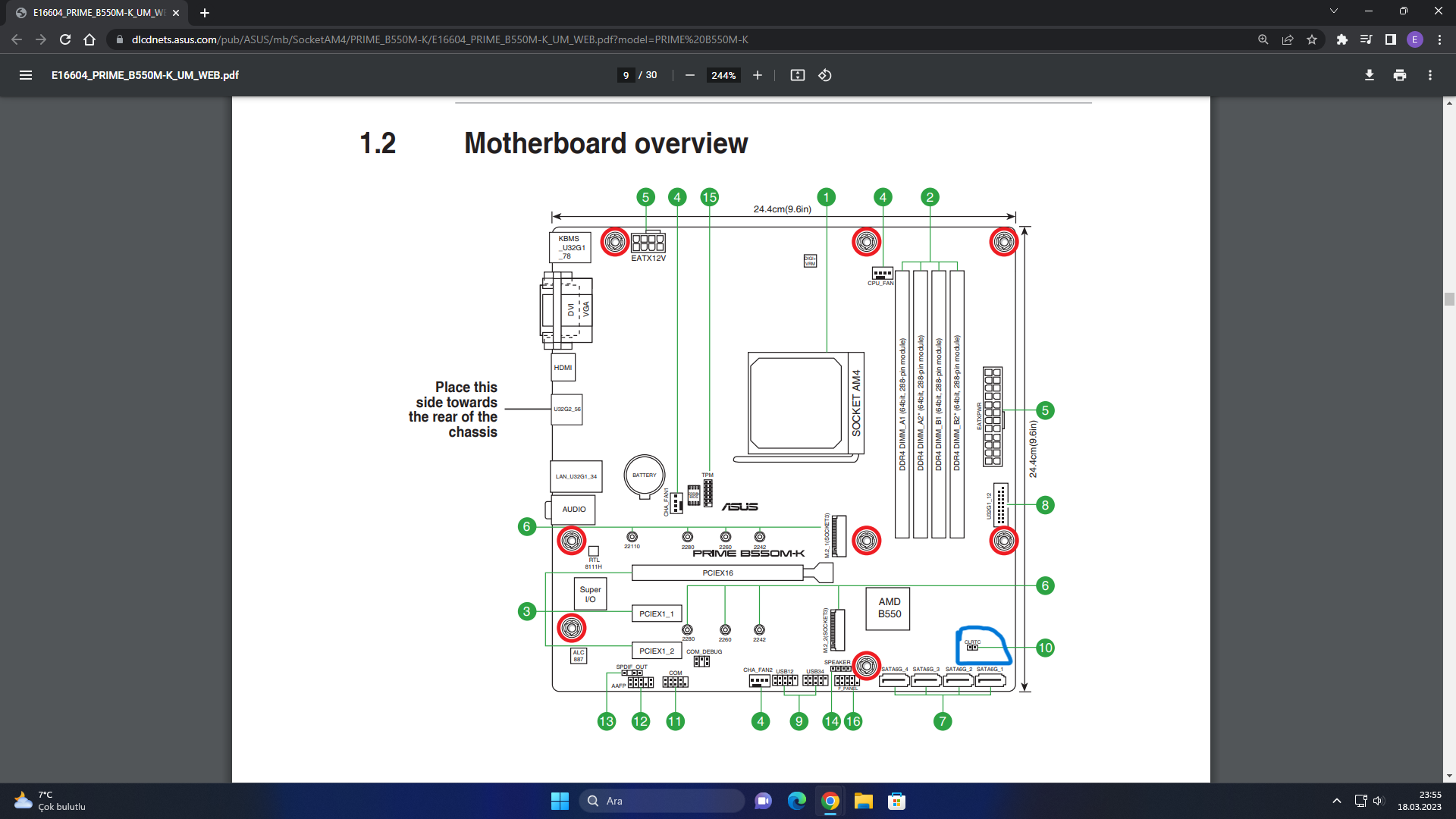Click the zoom percentage field
Viewport: 1456px width, 819px height.
point(723,75)
